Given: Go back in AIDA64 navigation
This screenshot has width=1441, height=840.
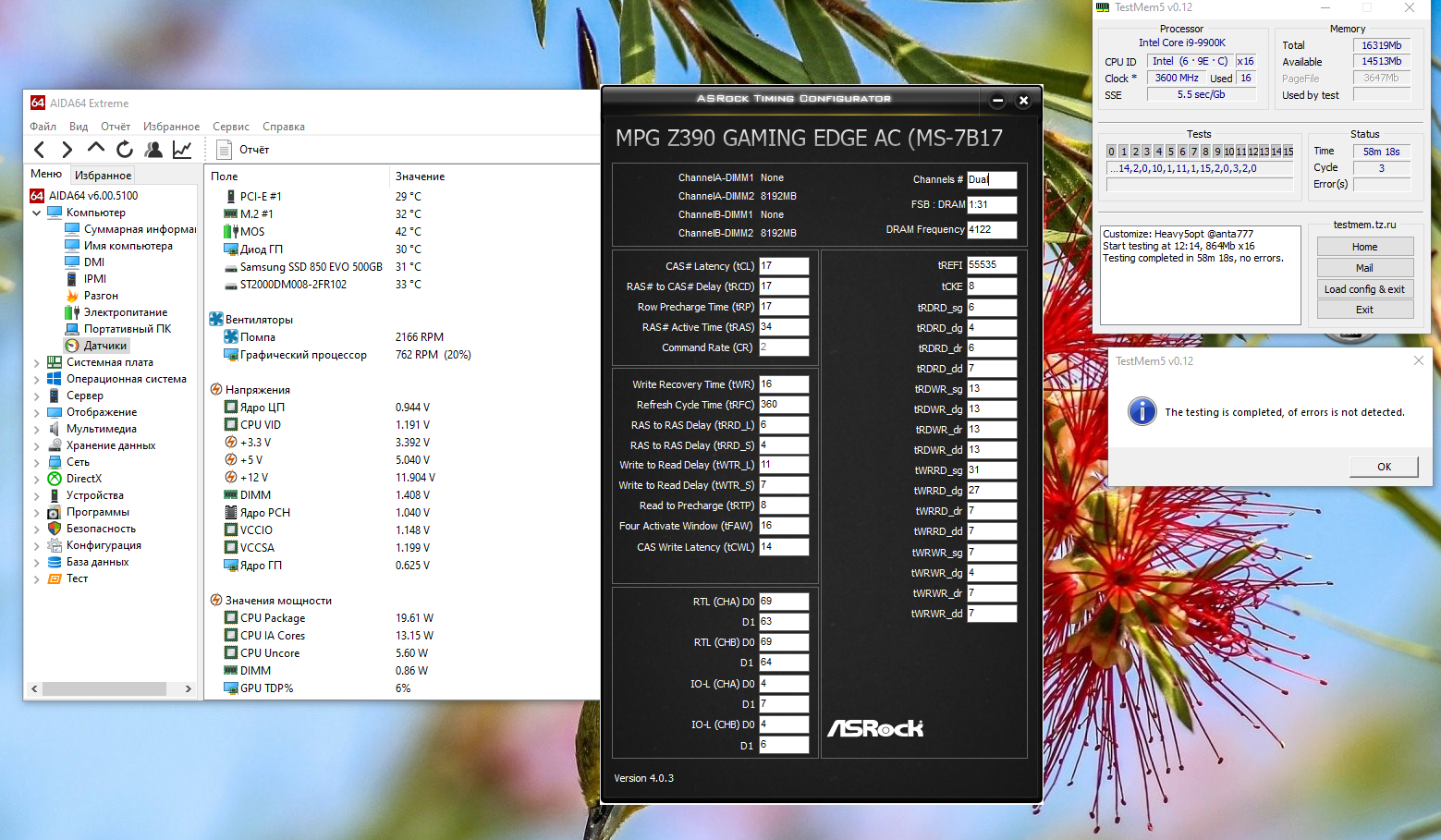Looking at the screenshot, I should [x=39, y=150].
